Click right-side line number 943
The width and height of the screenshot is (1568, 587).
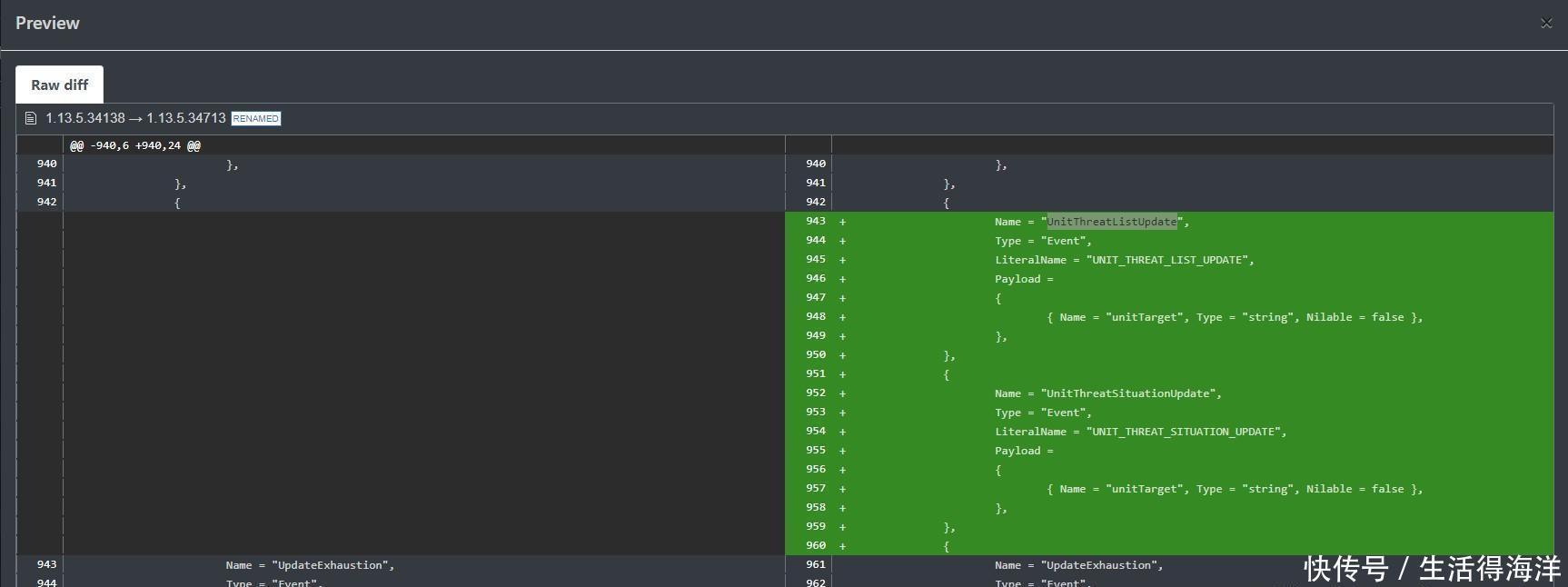point(816,221)
